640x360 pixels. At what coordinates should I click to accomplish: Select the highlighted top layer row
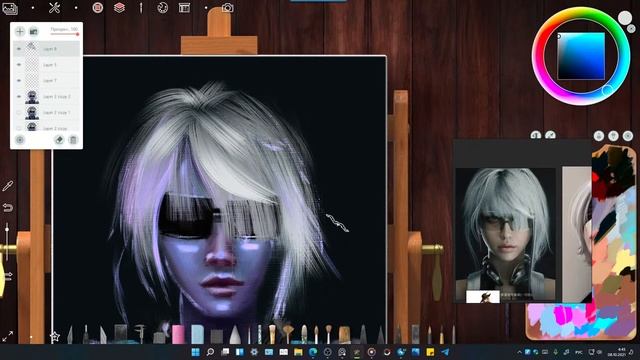coord(47,49)
